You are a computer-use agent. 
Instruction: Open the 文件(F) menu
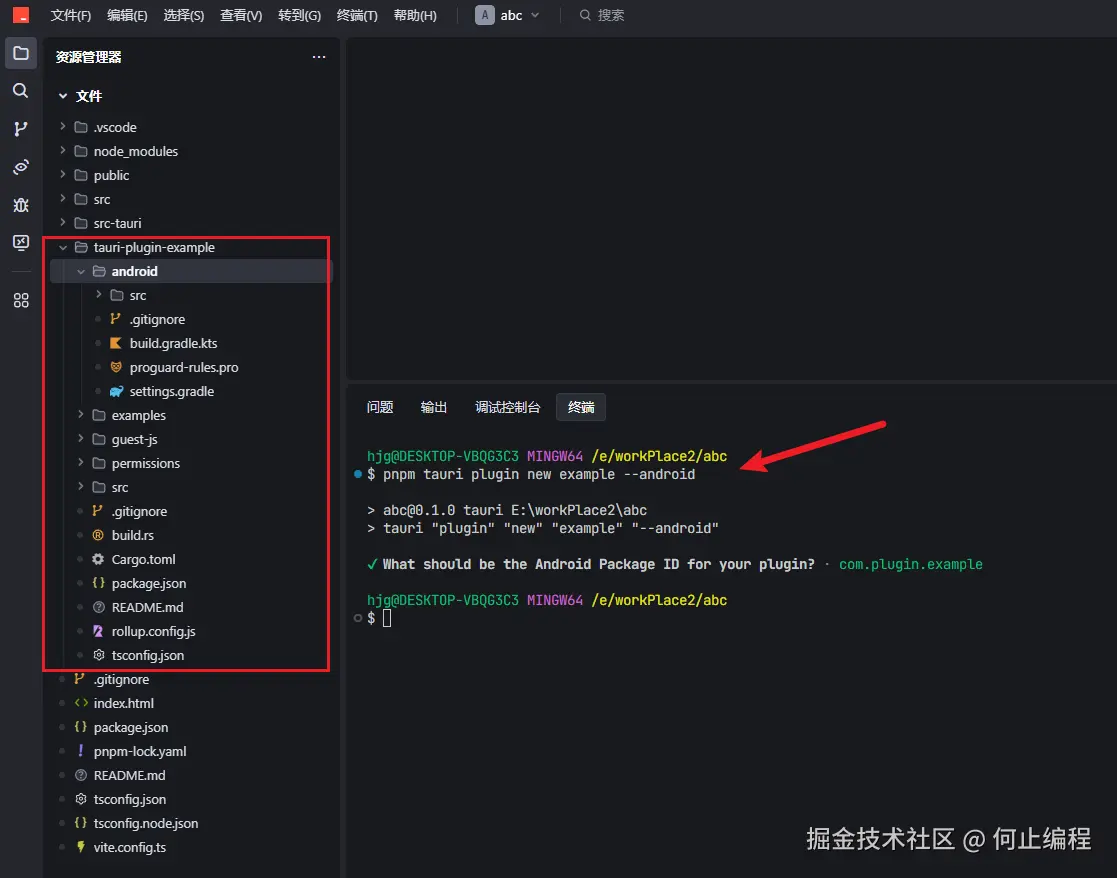[x=71, y=15]
